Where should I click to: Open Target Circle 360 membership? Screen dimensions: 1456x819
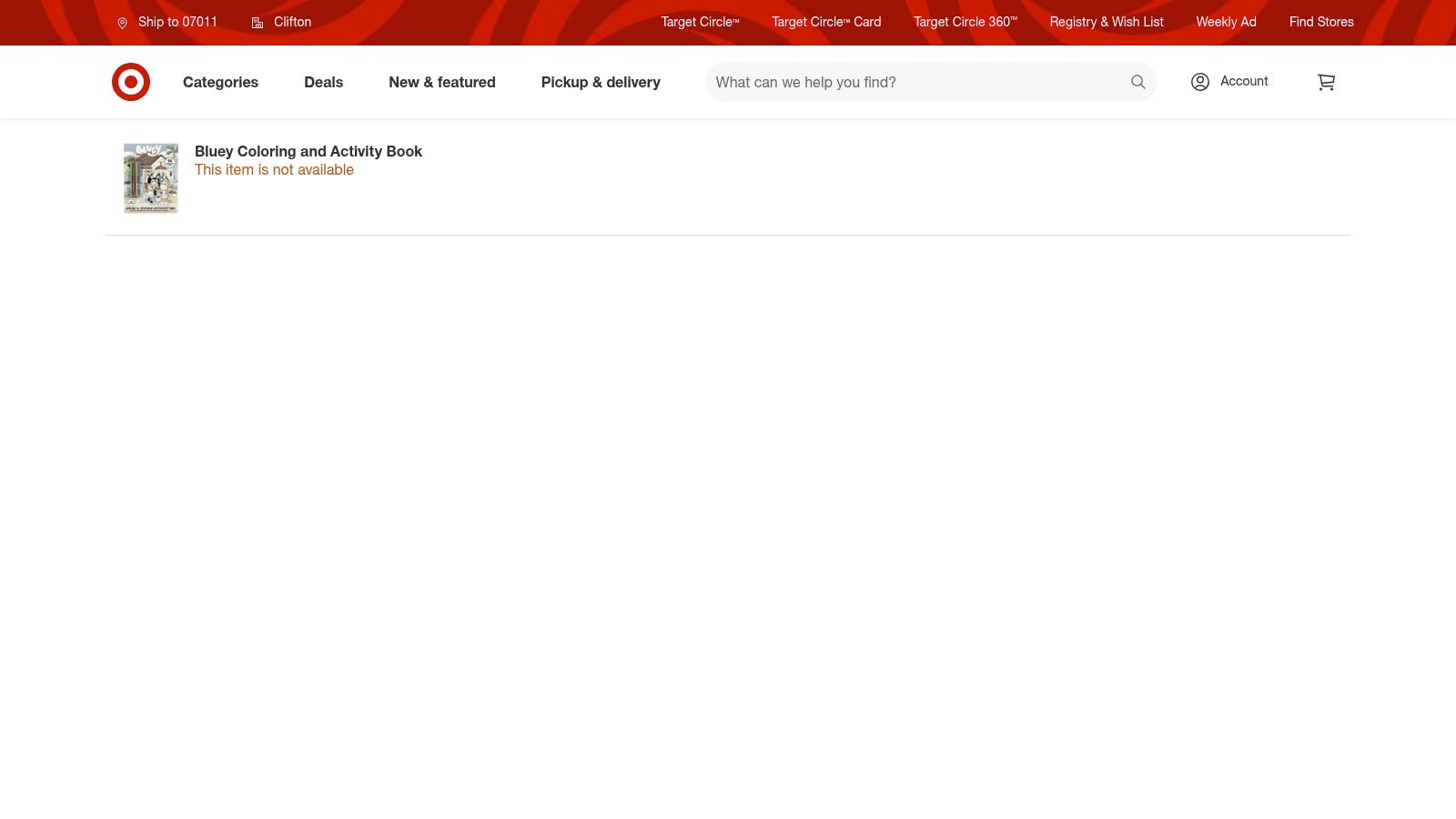[965, 22]
